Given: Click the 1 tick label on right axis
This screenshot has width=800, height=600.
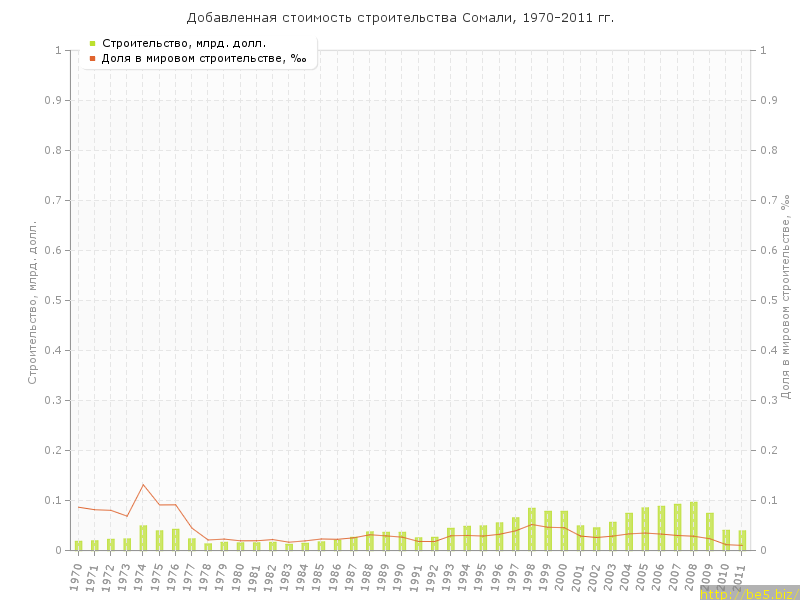Looking at the screenshot, I should [x=763, y=50].
